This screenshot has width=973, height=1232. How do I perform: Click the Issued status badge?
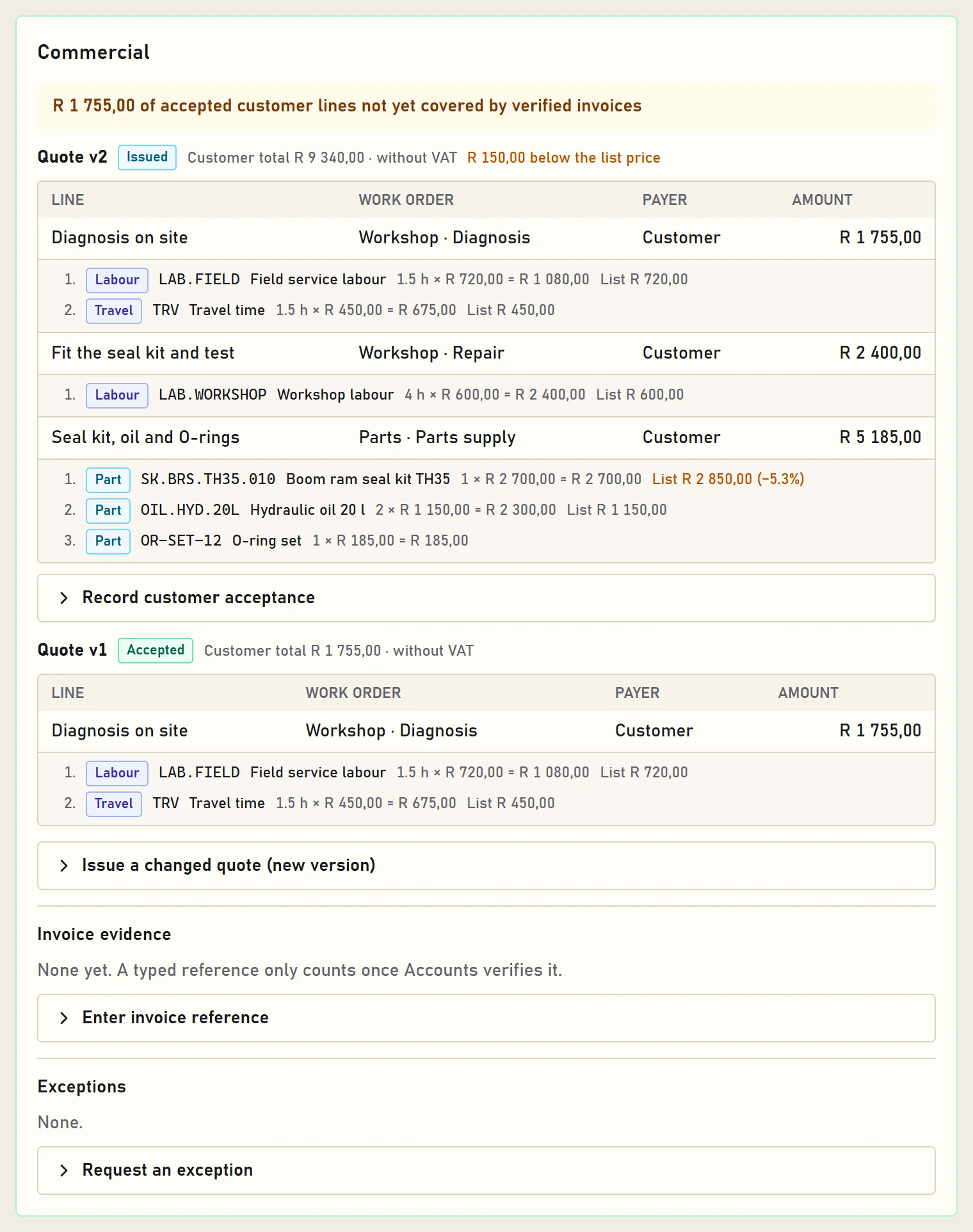coord(147,158)
